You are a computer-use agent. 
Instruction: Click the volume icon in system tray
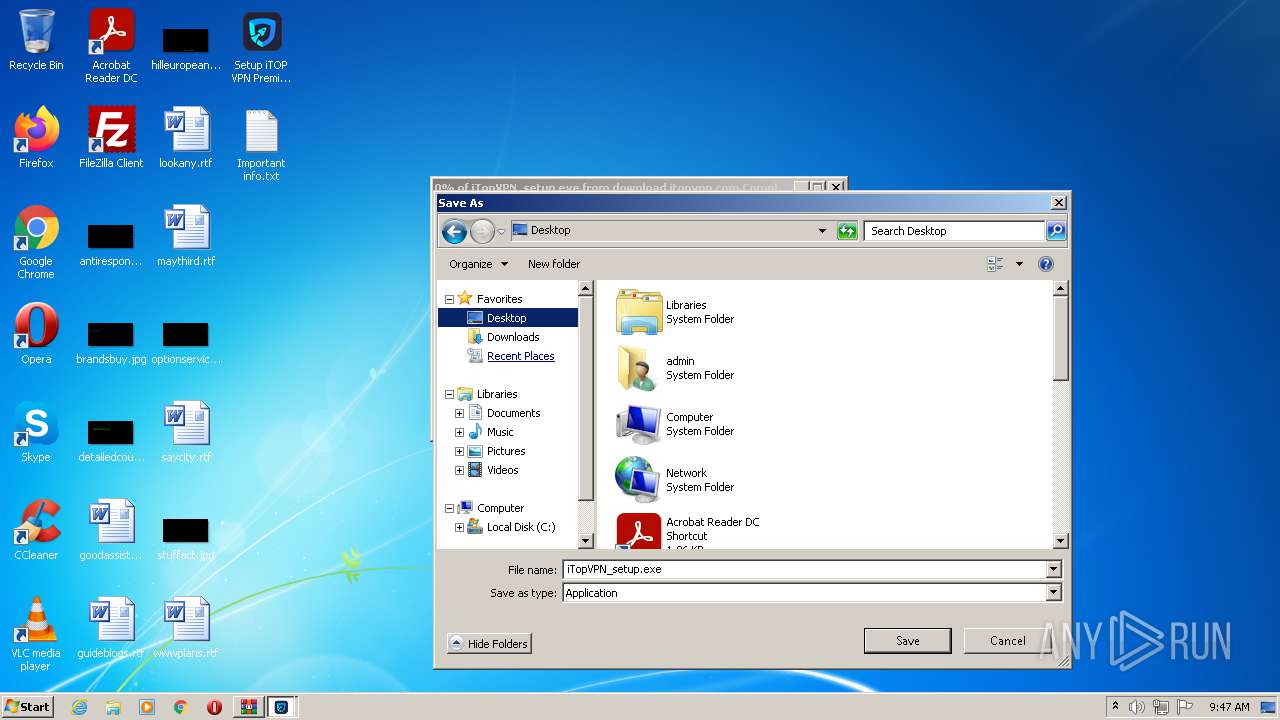coord(1137,707)
